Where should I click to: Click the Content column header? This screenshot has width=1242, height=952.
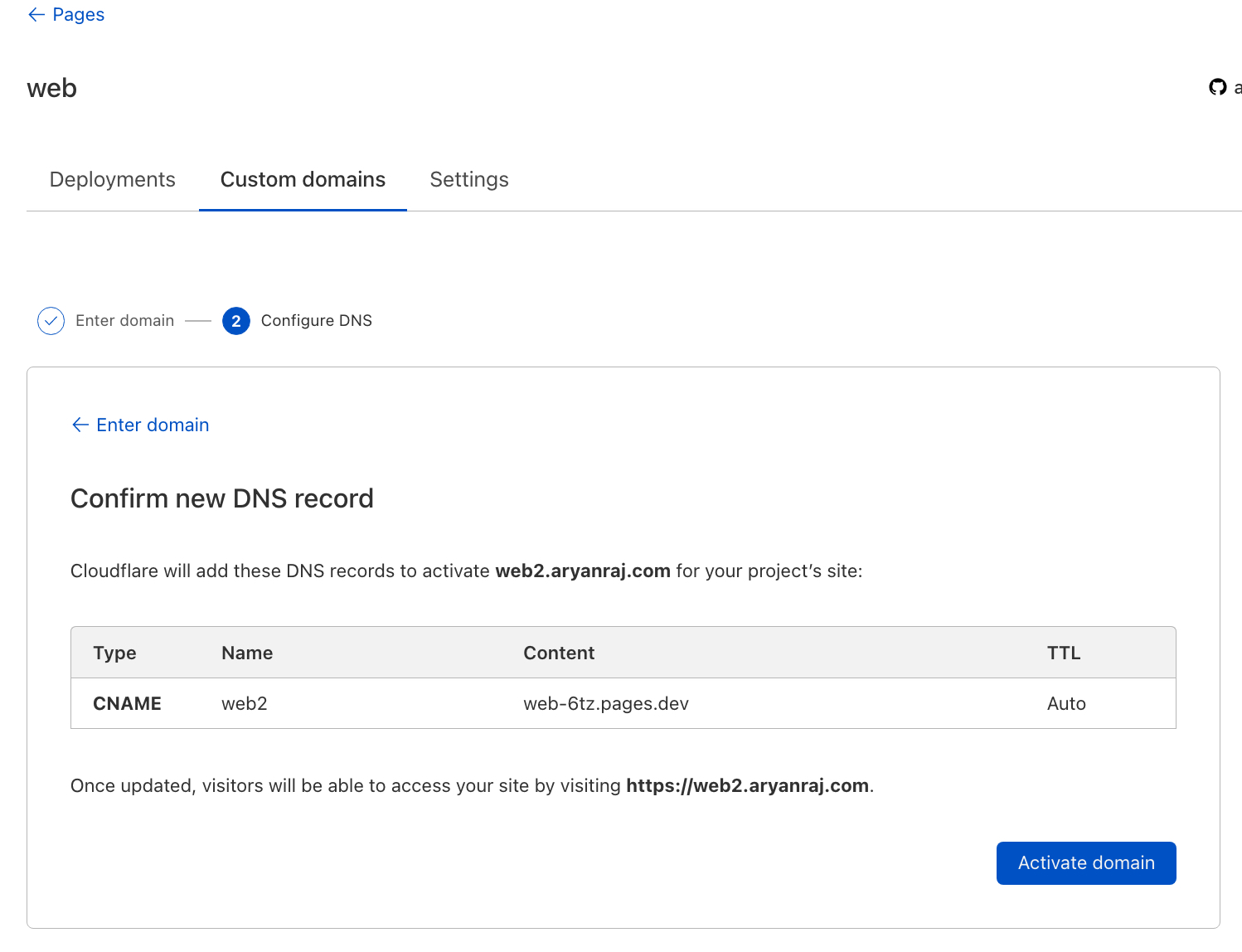tap(559, 653)
